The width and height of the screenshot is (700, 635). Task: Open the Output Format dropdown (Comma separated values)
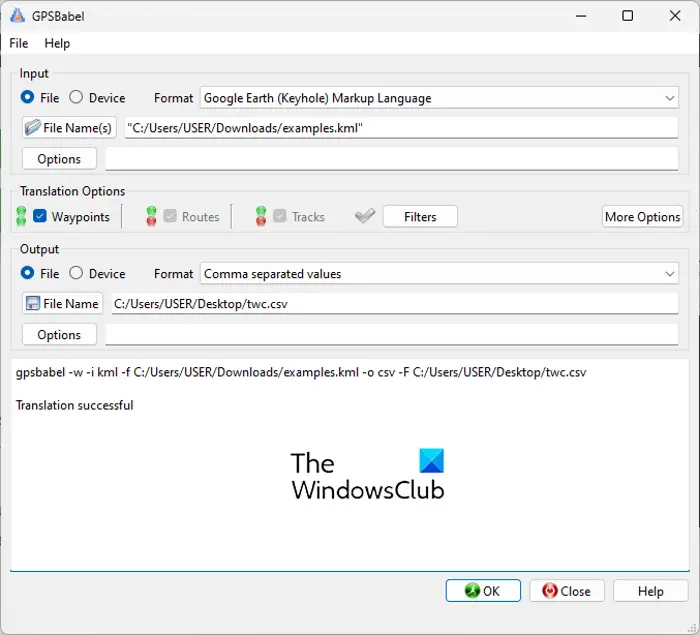point(439,274)
